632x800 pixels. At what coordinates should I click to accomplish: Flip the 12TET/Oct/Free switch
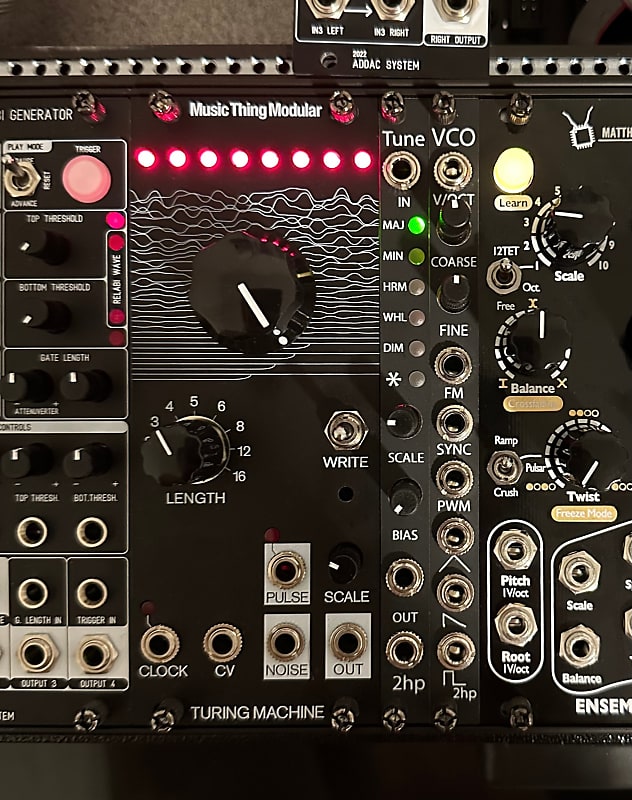coord(504,276)
